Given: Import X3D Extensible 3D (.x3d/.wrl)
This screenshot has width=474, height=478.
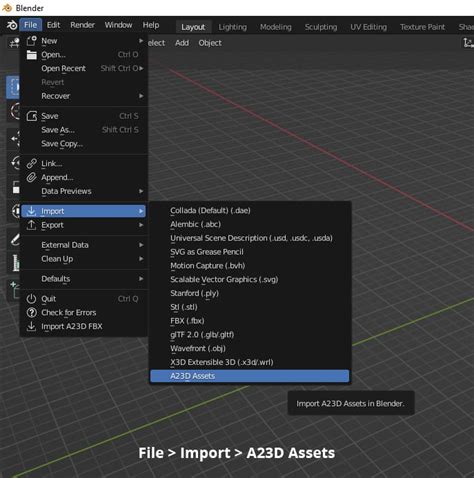Looking at the screenshot, I should point(250,362).
